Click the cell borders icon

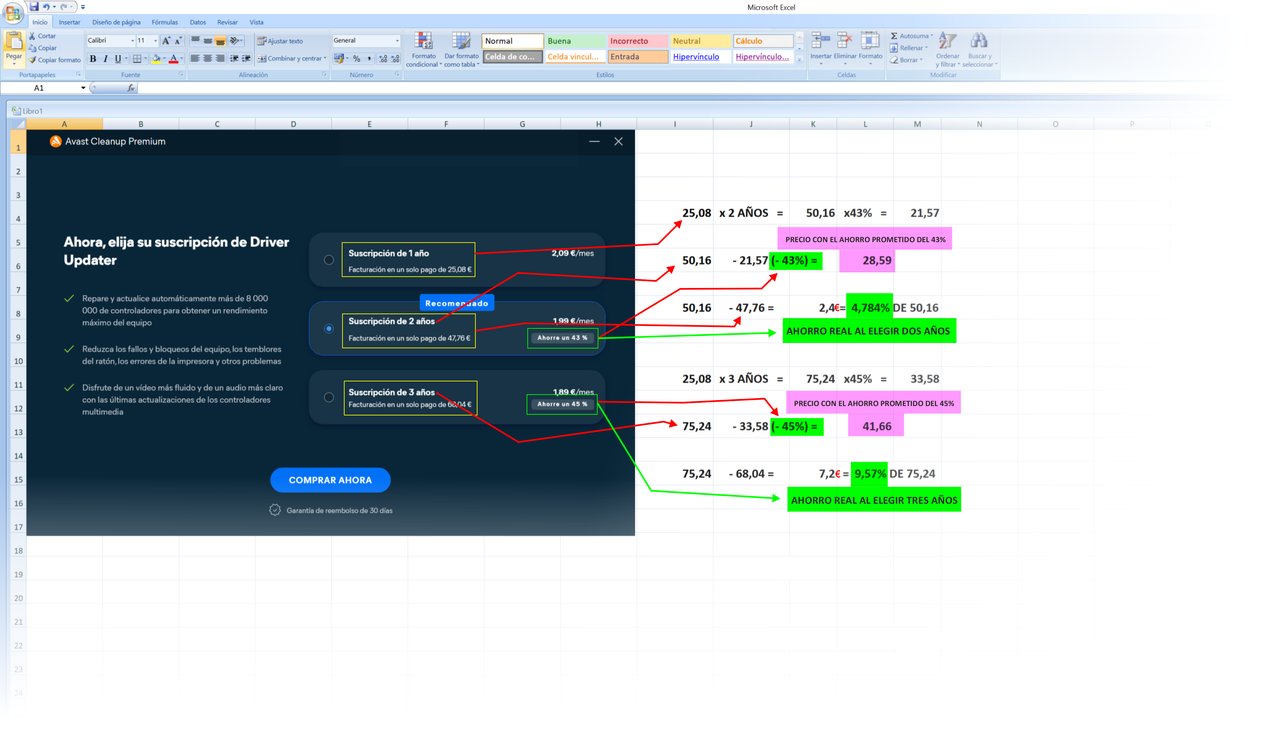[x=137, y=59]
